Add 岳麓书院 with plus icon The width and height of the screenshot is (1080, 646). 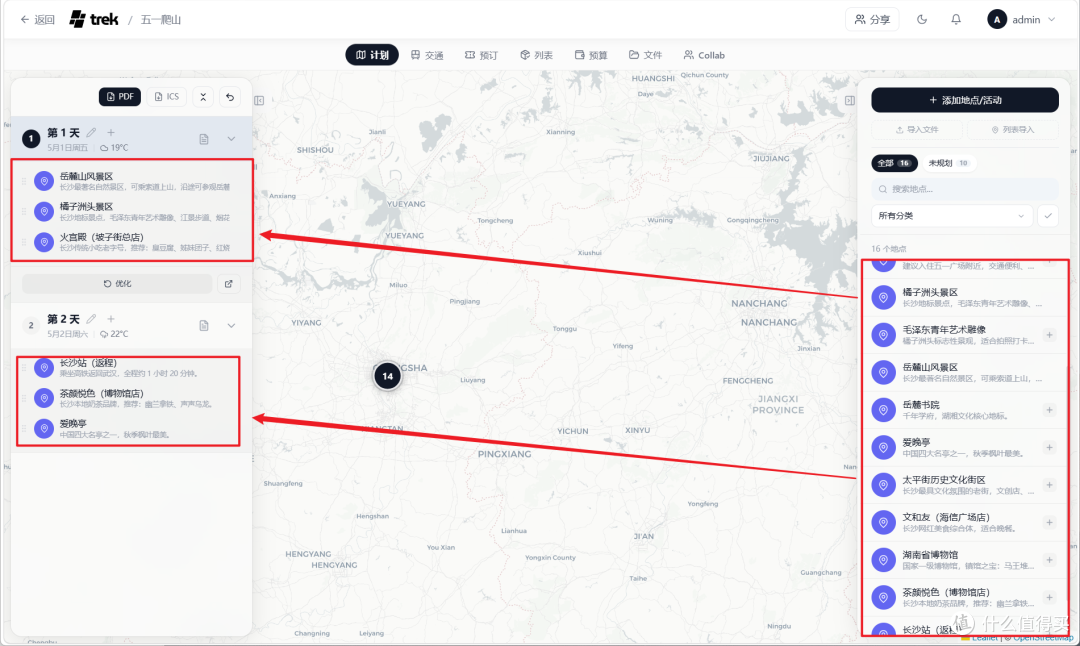1049,410
